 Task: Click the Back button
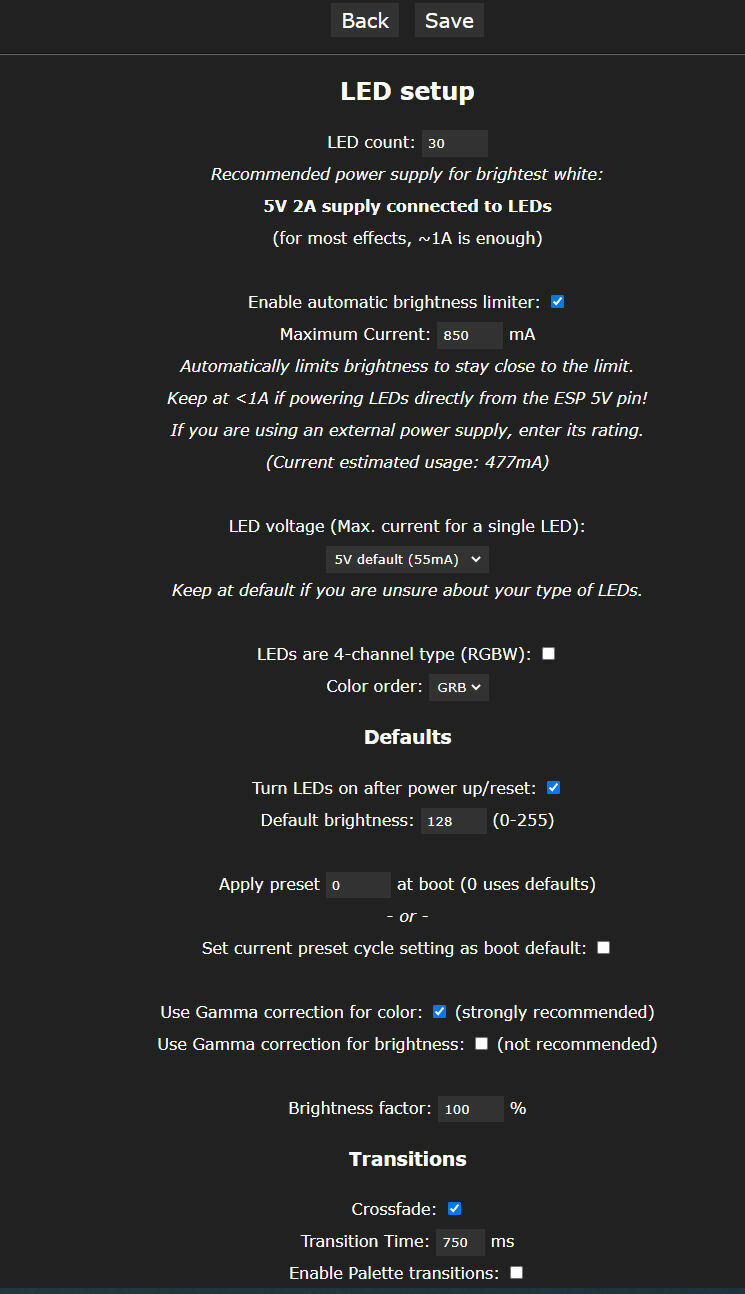click(365, 20)
